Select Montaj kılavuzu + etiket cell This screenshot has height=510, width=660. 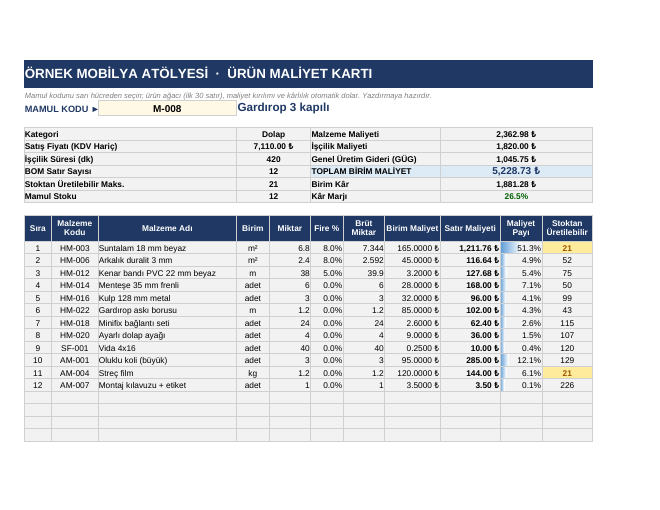(167, 385)
